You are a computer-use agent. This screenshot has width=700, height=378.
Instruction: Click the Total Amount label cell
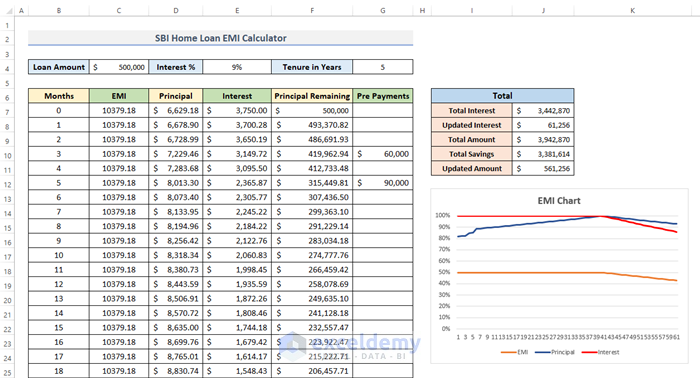(472, 139)
